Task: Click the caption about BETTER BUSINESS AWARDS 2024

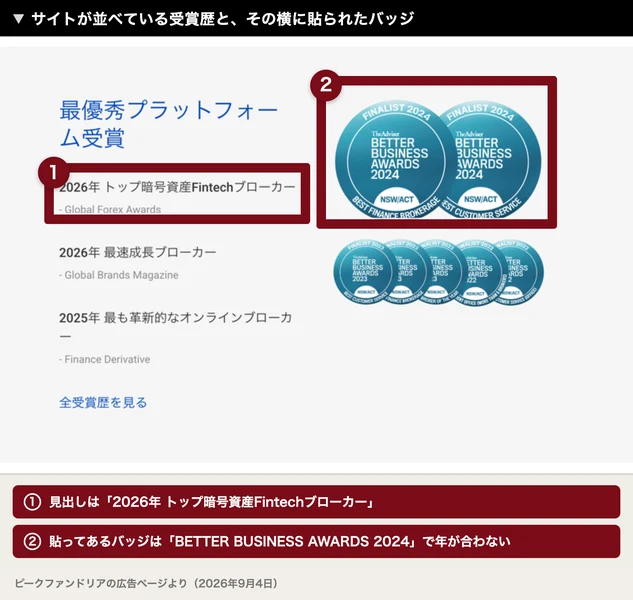Action: [316, 541]
